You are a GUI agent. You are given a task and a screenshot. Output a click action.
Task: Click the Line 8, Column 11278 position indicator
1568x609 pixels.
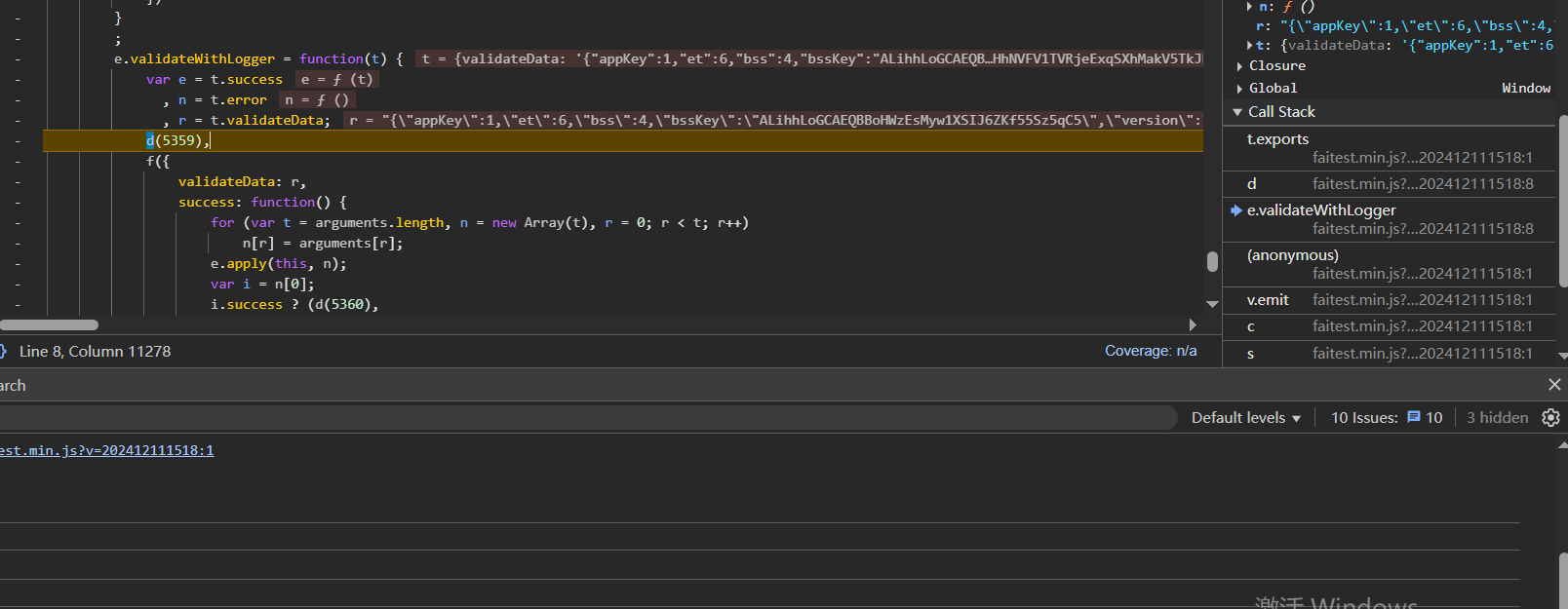pos(95,351)
